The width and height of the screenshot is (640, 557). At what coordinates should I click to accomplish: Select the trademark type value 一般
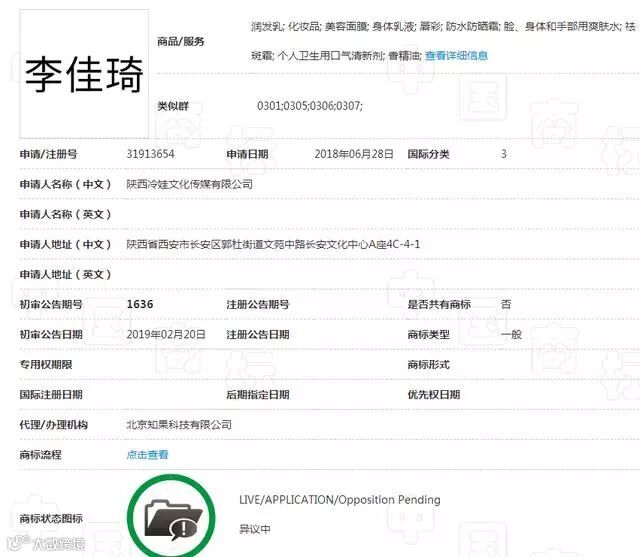[x=511, y=334]
